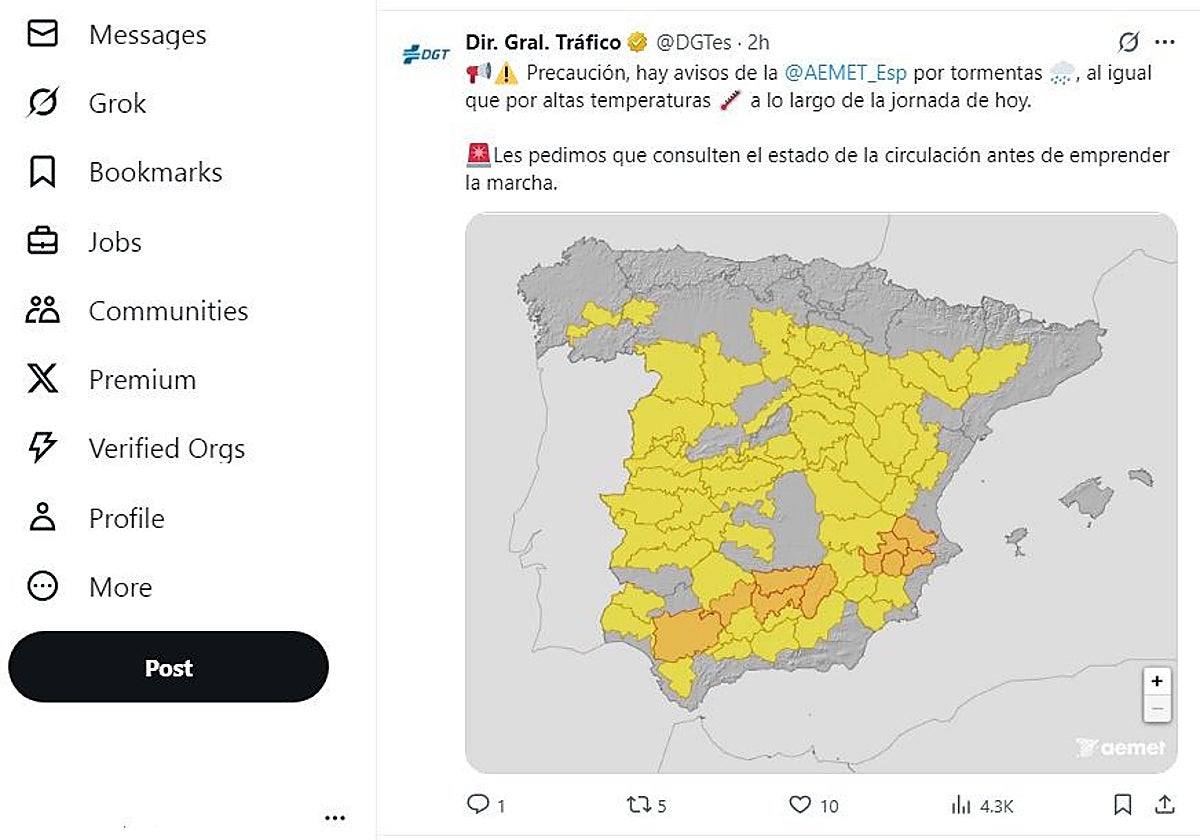
Task: Click the Bookmarks sidebar icon
Action: click(42, 172)
